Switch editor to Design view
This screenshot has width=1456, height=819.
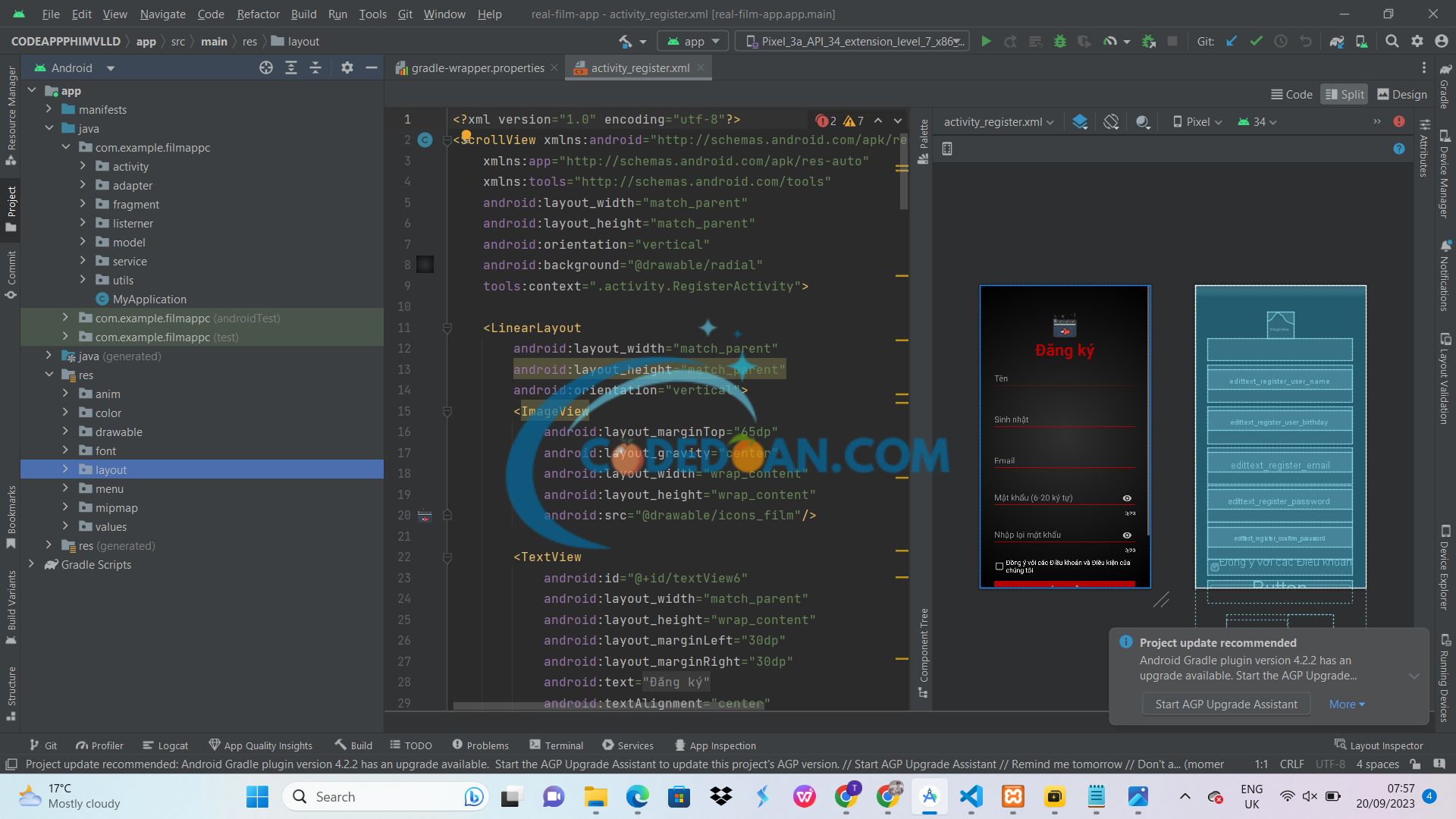coord(1401,95)
